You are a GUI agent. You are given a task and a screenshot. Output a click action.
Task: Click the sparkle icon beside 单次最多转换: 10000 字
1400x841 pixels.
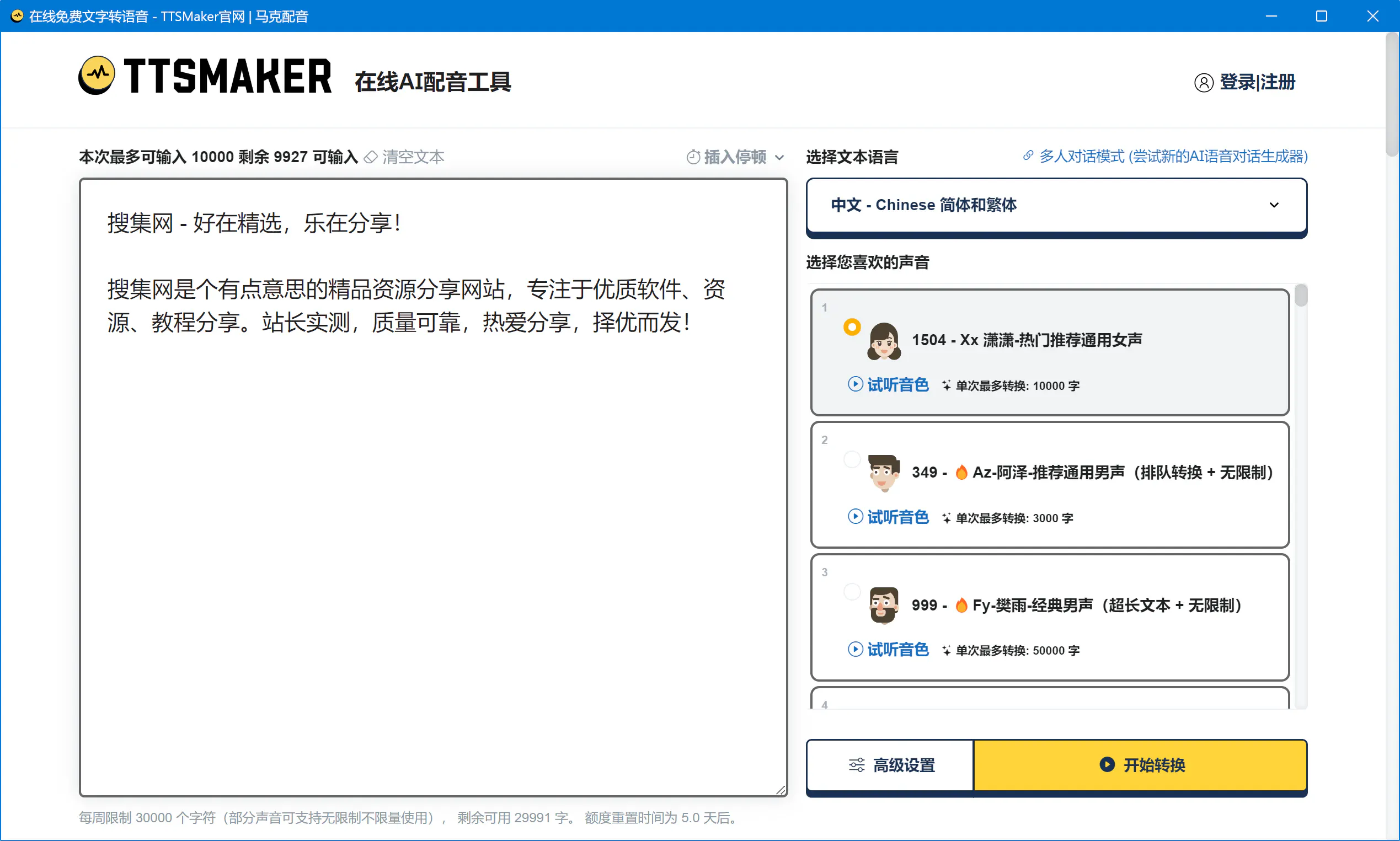pyautogui.click(x=946, y=385)
